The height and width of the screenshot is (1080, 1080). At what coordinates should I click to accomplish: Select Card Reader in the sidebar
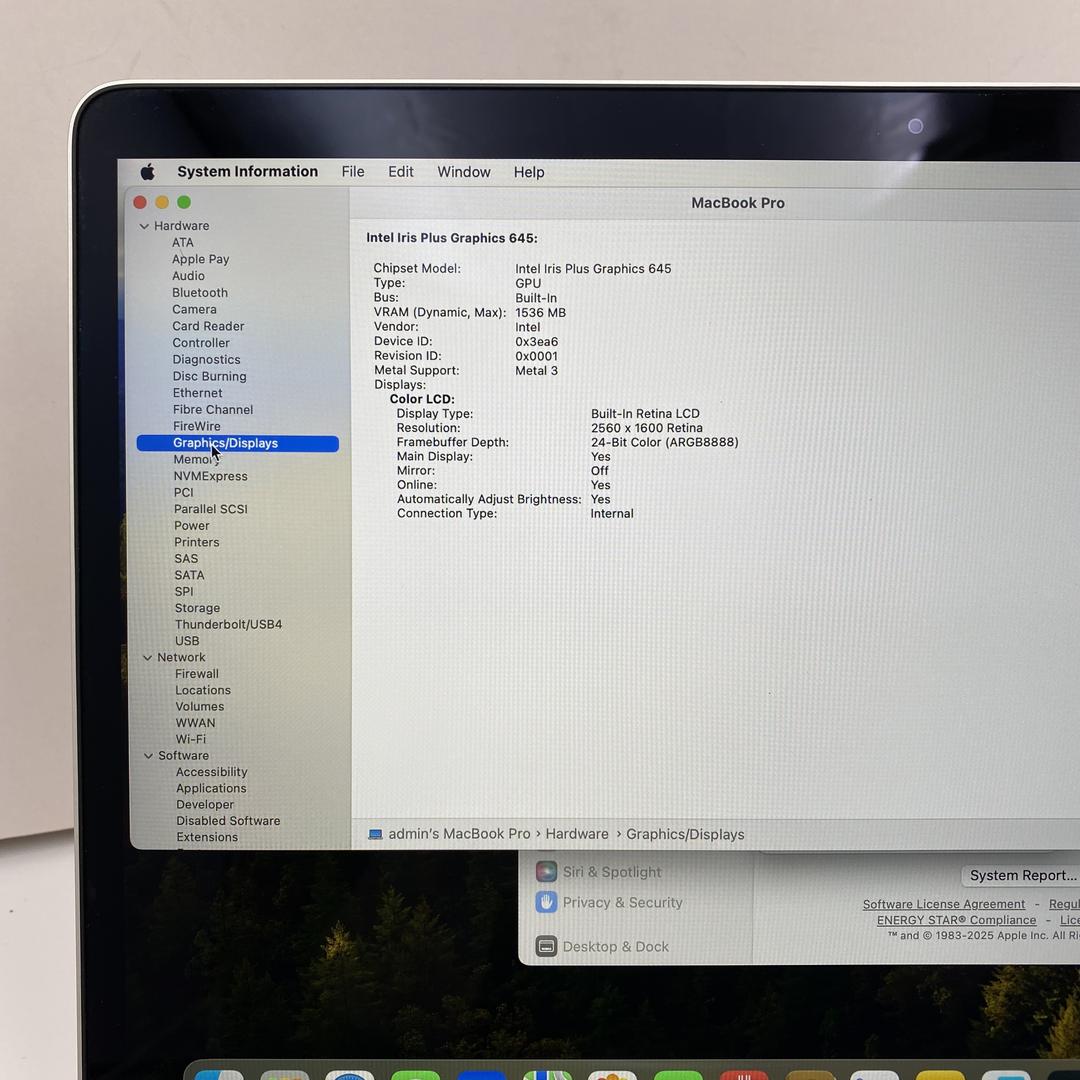[x=208, y=326]
